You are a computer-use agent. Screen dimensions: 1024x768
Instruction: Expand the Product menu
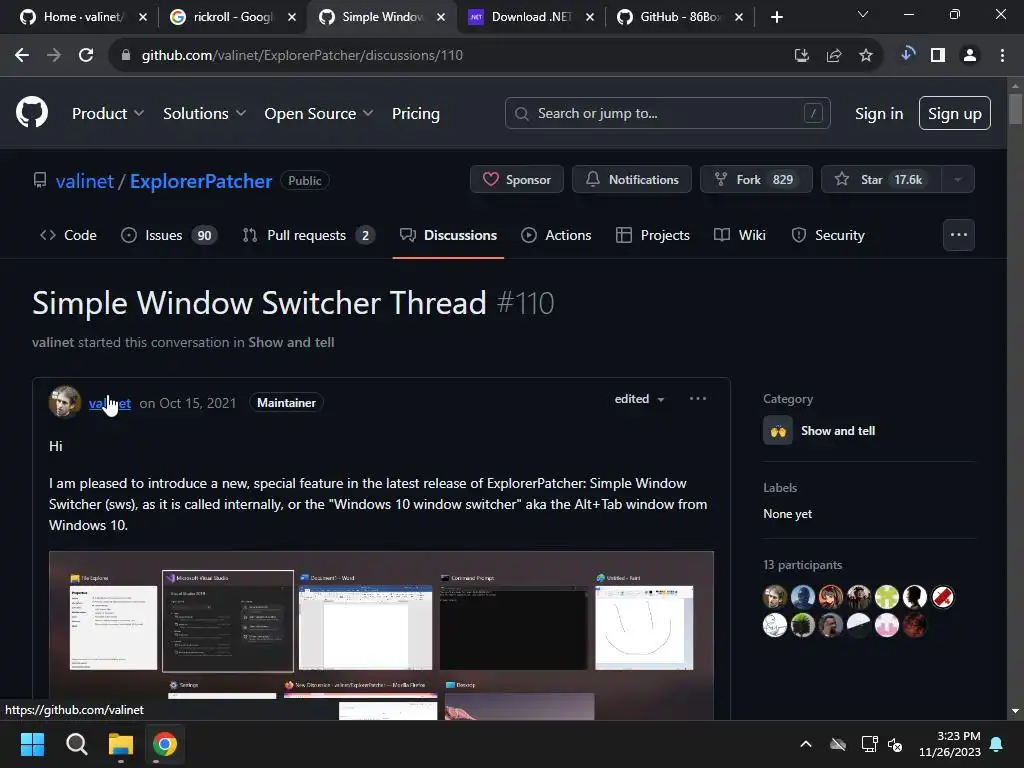point(108,114)
